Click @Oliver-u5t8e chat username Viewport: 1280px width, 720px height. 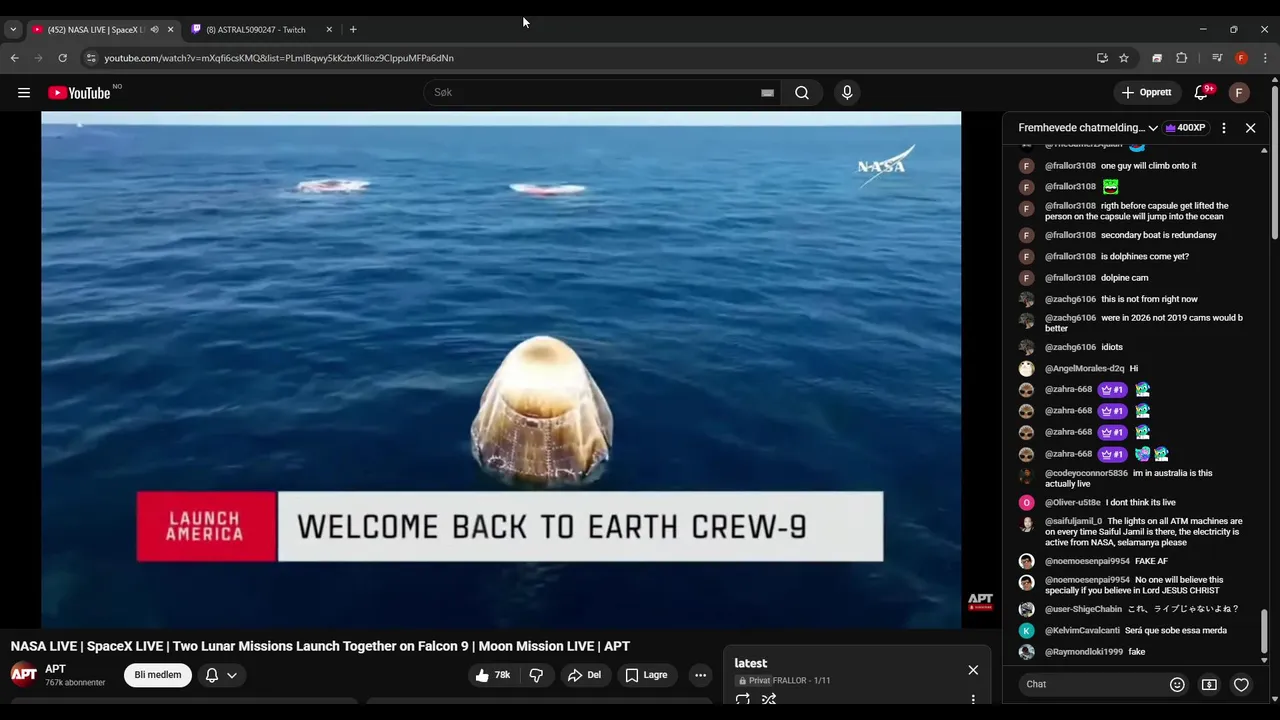(x=1073, y=502)
